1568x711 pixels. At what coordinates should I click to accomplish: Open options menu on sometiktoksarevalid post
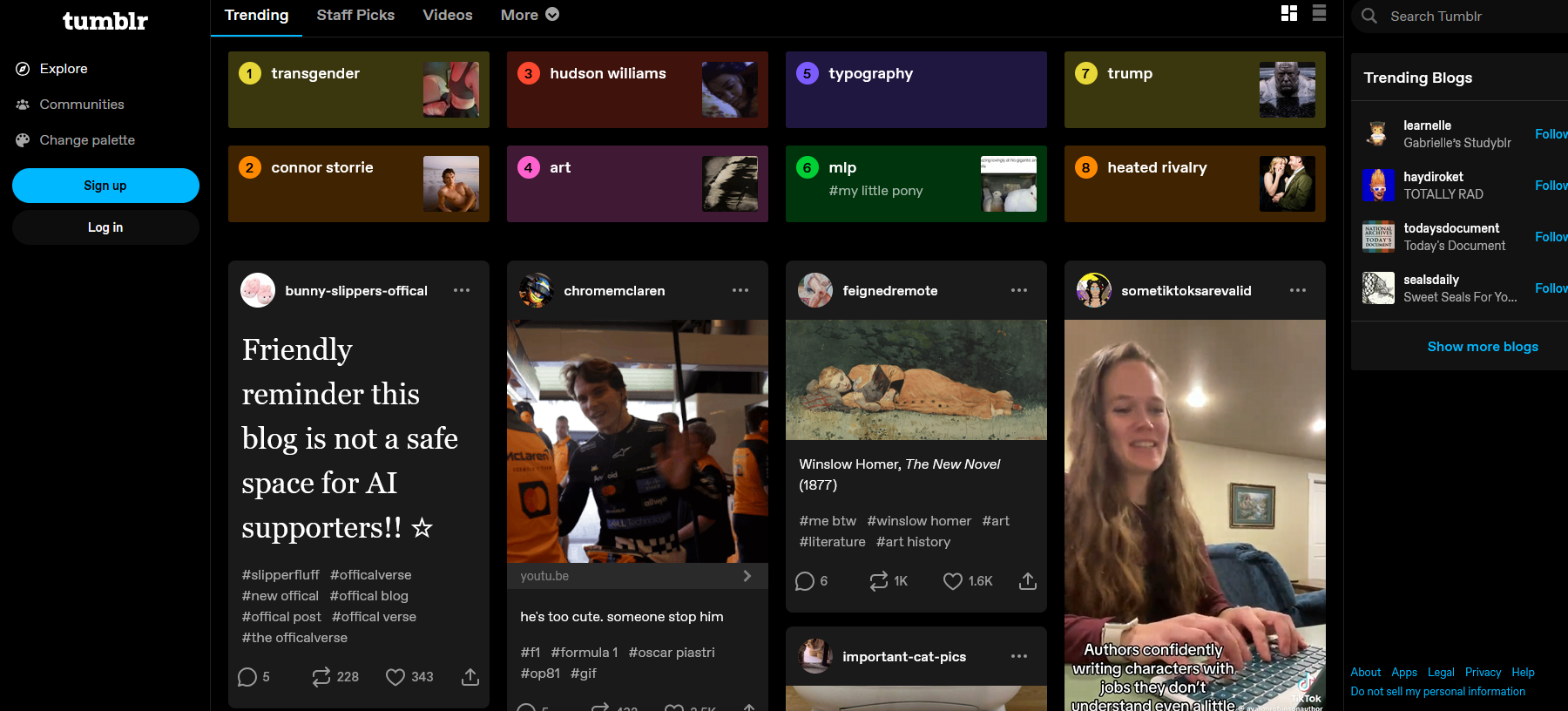pos(1298,290)
